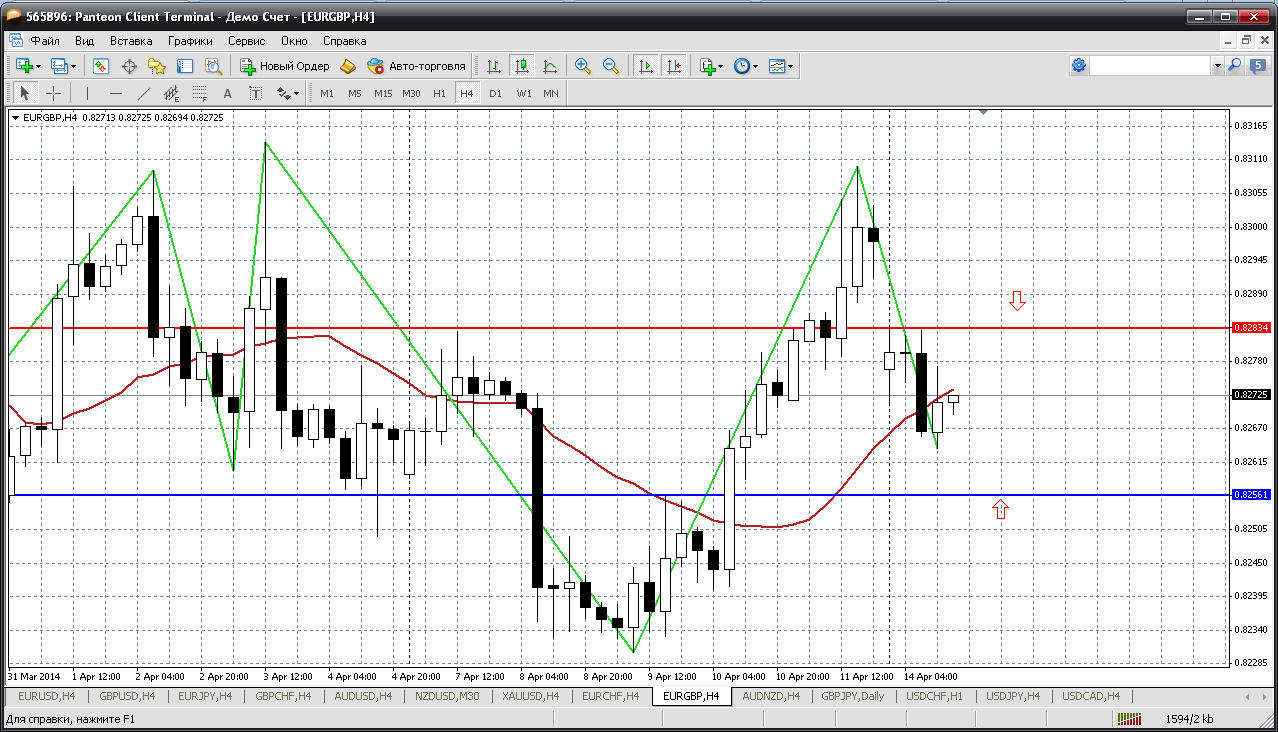
Task: Switch chart to line chart mode
Action: [x=549, y=66]
